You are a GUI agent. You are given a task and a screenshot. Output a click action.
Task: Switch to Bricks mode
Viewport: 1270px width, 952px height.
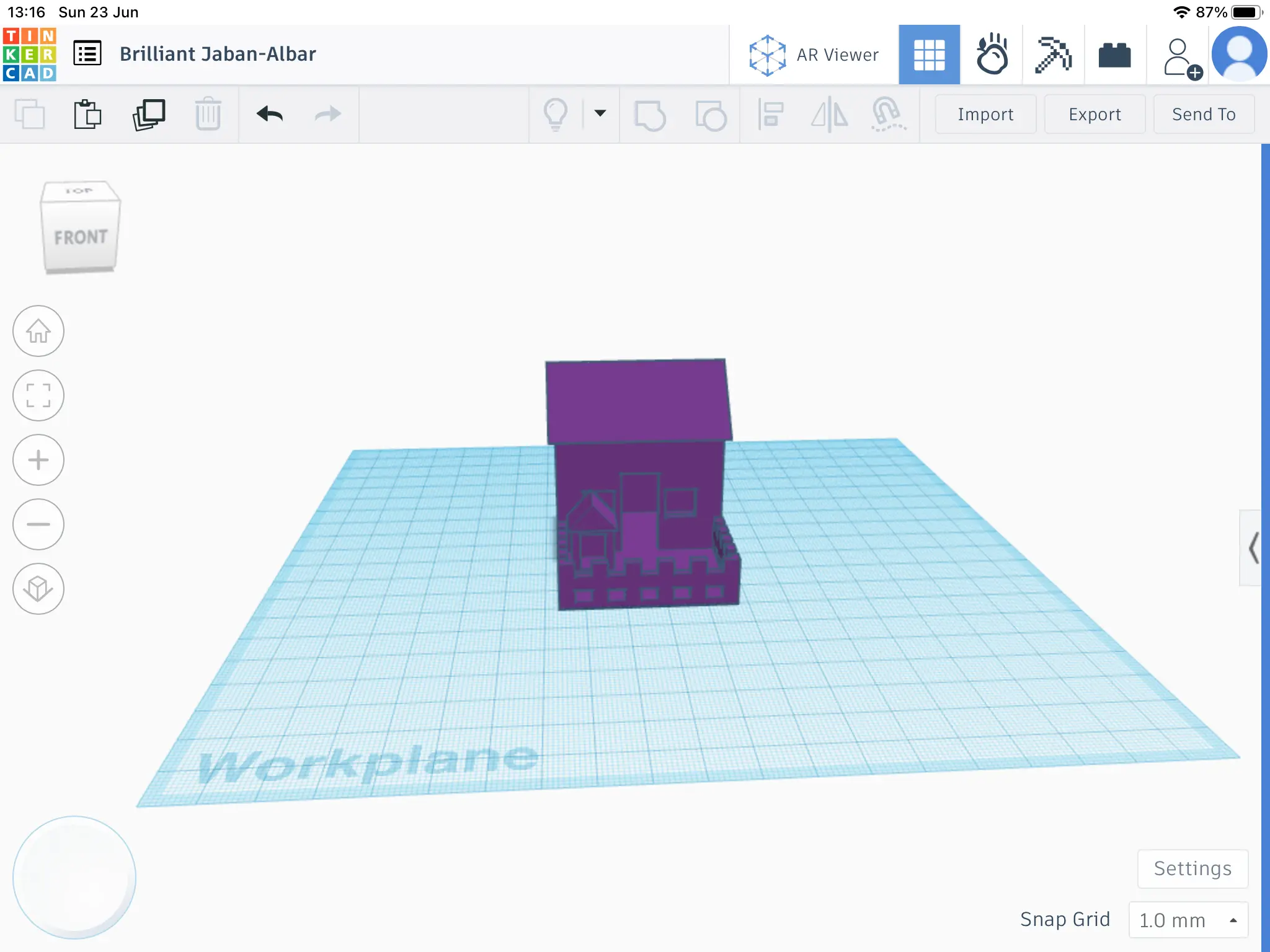[1114, 55]
